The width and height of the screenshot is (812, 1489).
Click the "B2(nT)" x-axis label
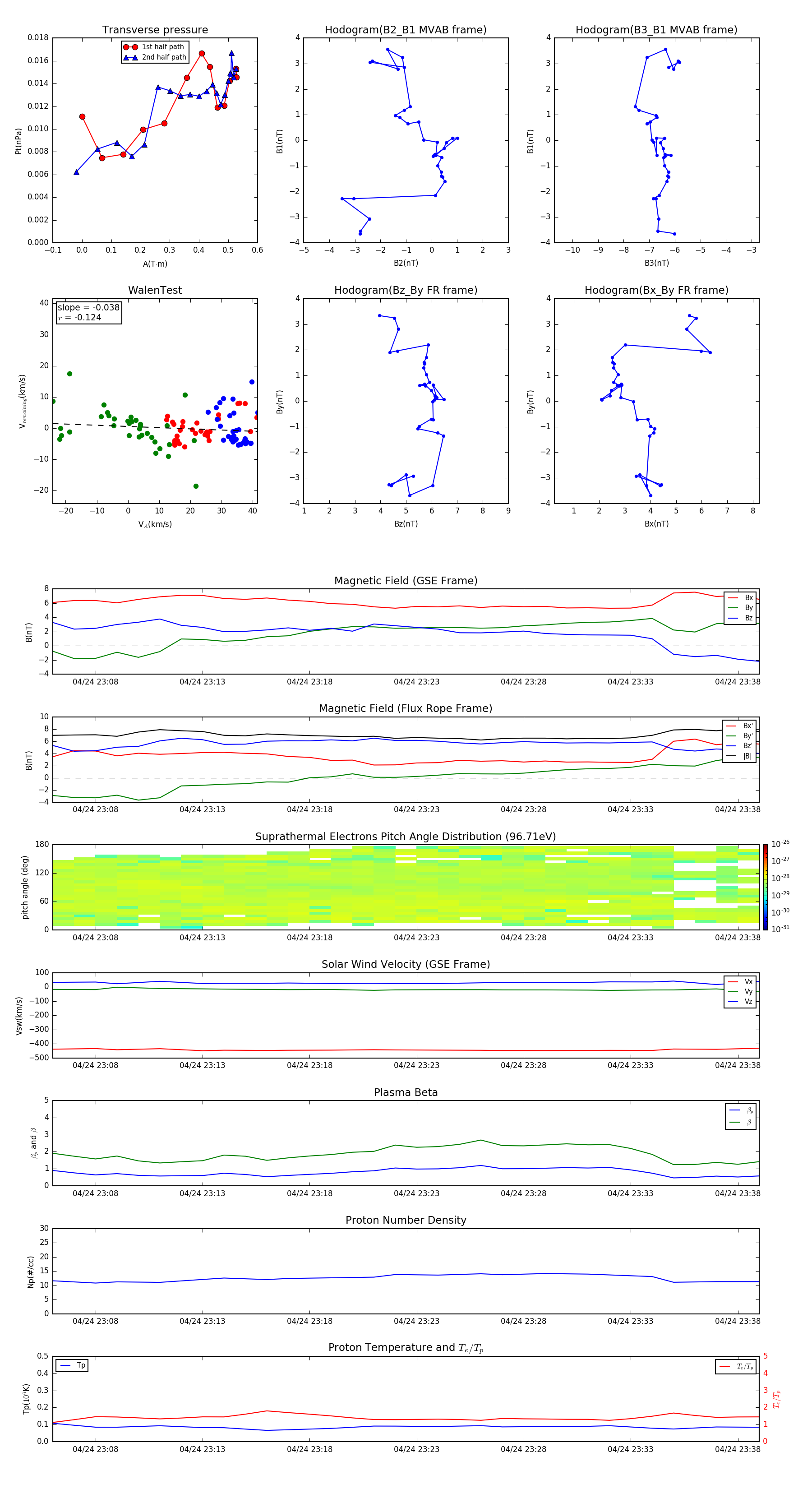pos(406,263)
